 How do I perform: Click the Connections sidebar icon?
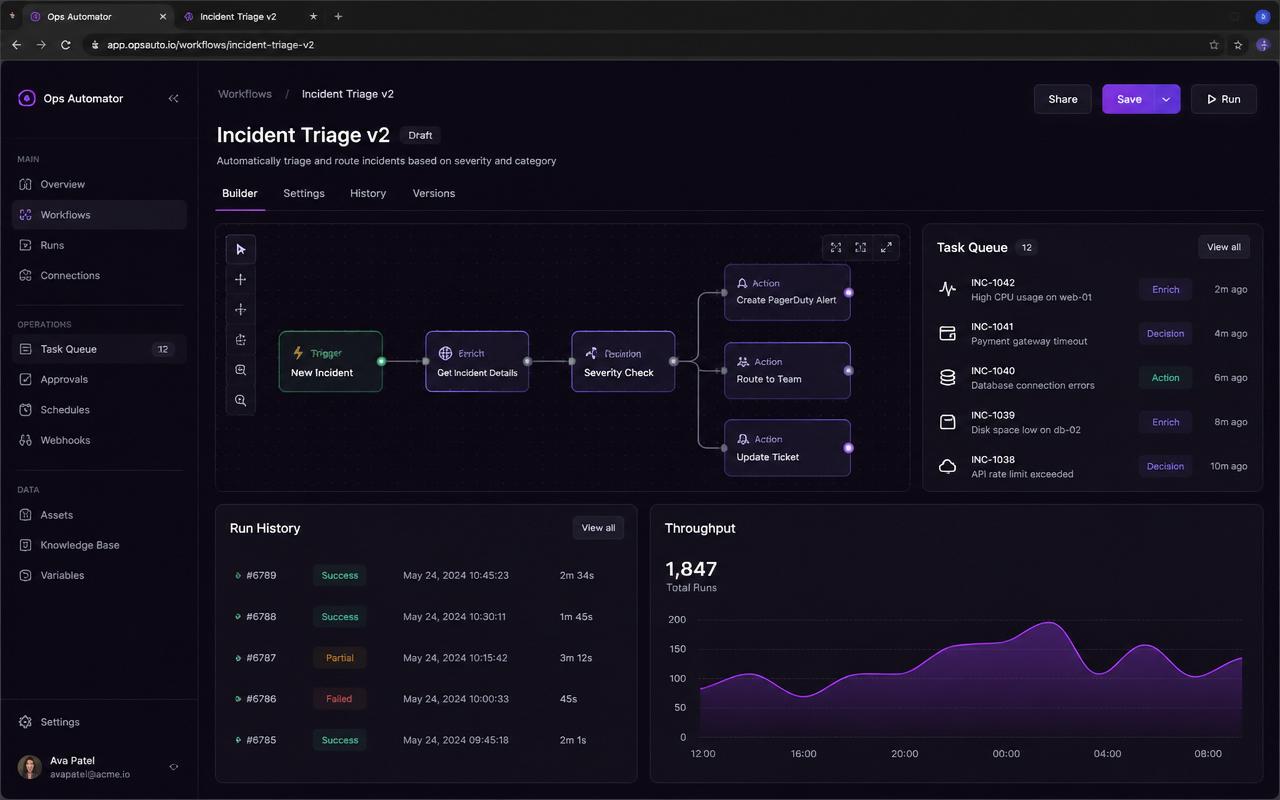[26, 275]
